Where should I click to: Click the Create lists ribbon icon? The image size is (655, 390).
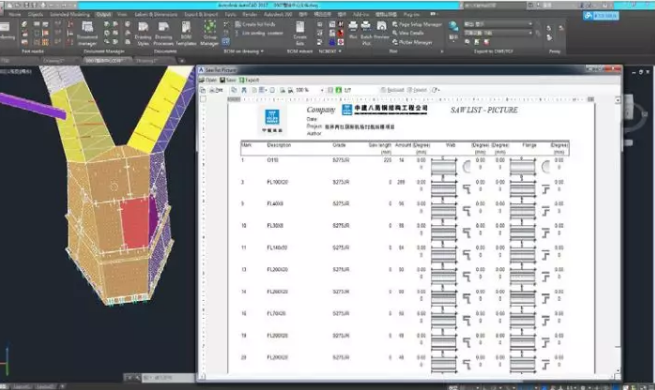pos(300,33)
